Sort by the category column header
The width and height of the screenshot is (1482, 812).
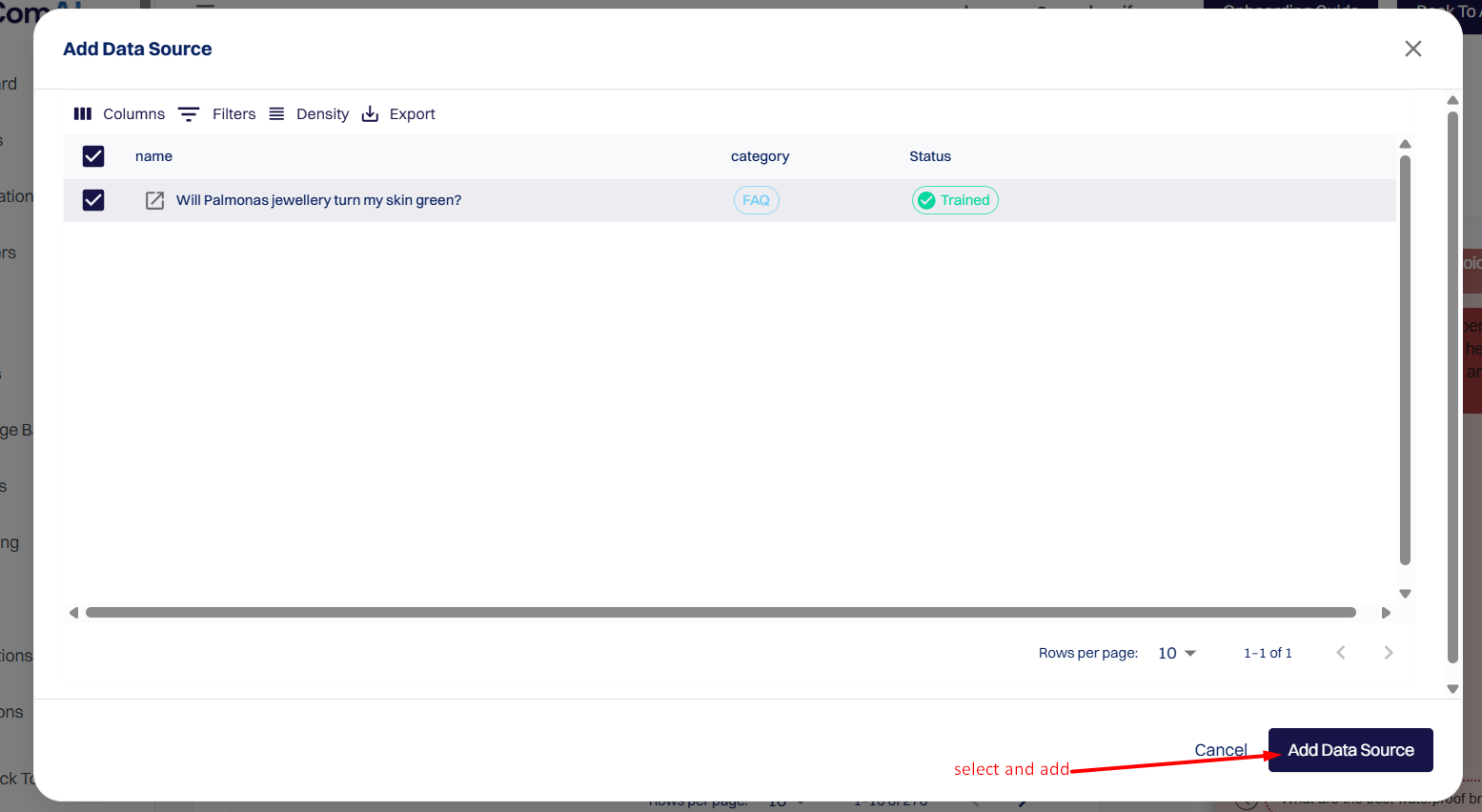click(760, 156)
